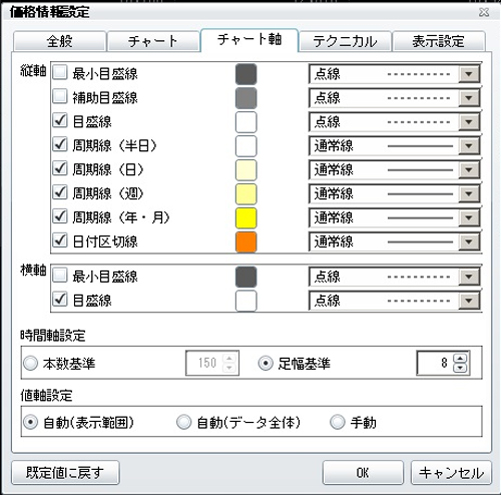Open the yellow 周期線(年・月) color picker
501x495 pixels.
tap(246, 218)
